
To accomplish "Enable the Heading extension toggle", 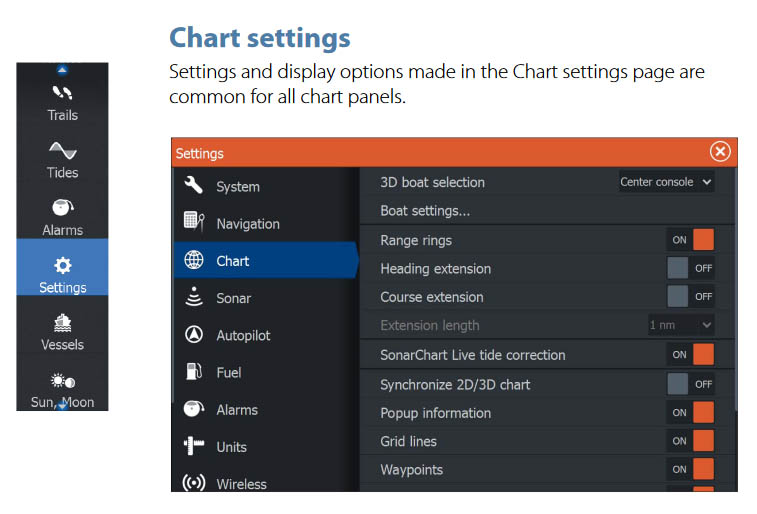I will [691, 268].
